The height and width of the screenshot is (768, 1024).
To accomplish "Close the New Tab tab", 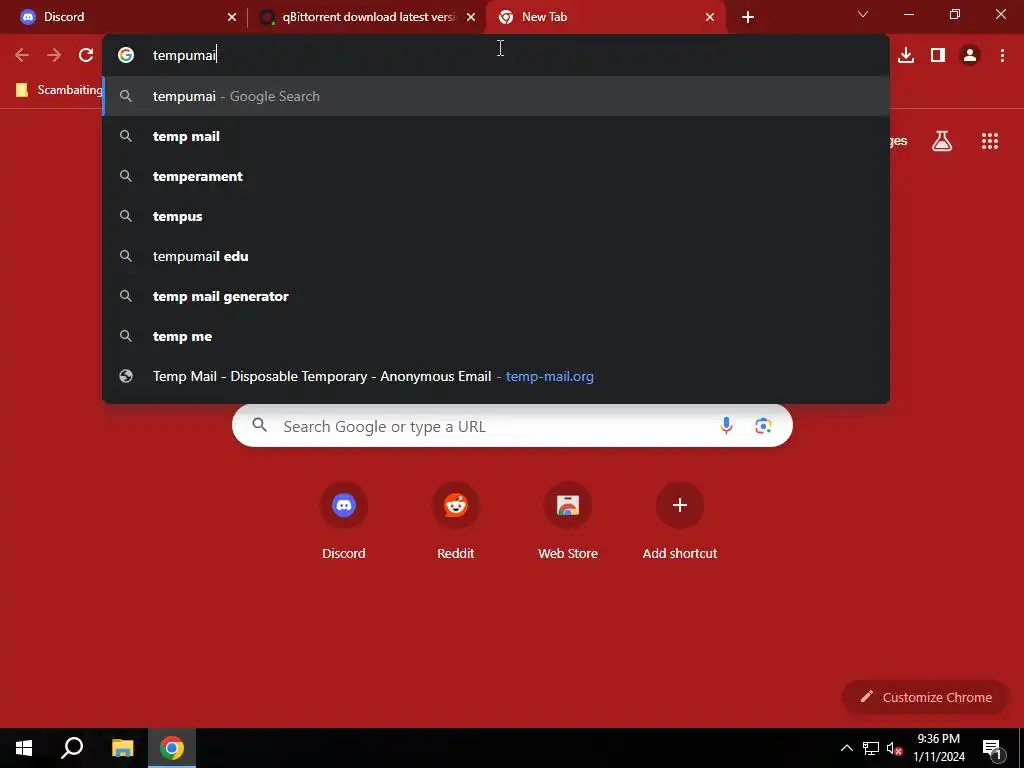I will pyautogui.click(x=710, y=17).
